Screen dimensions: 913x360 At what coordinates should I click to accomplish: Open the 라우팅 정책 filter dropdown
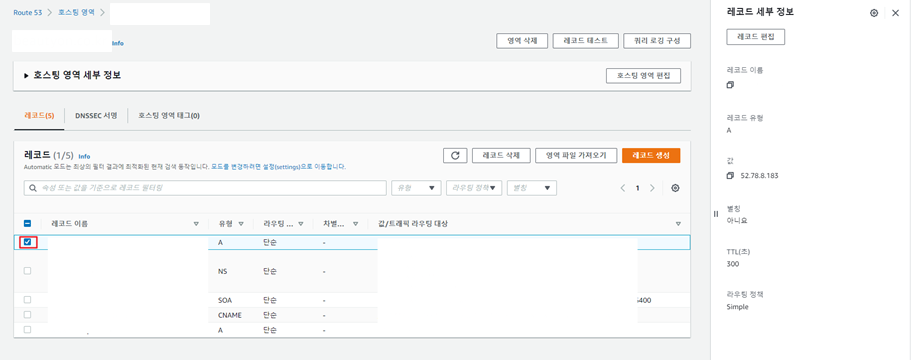(474, 188)
